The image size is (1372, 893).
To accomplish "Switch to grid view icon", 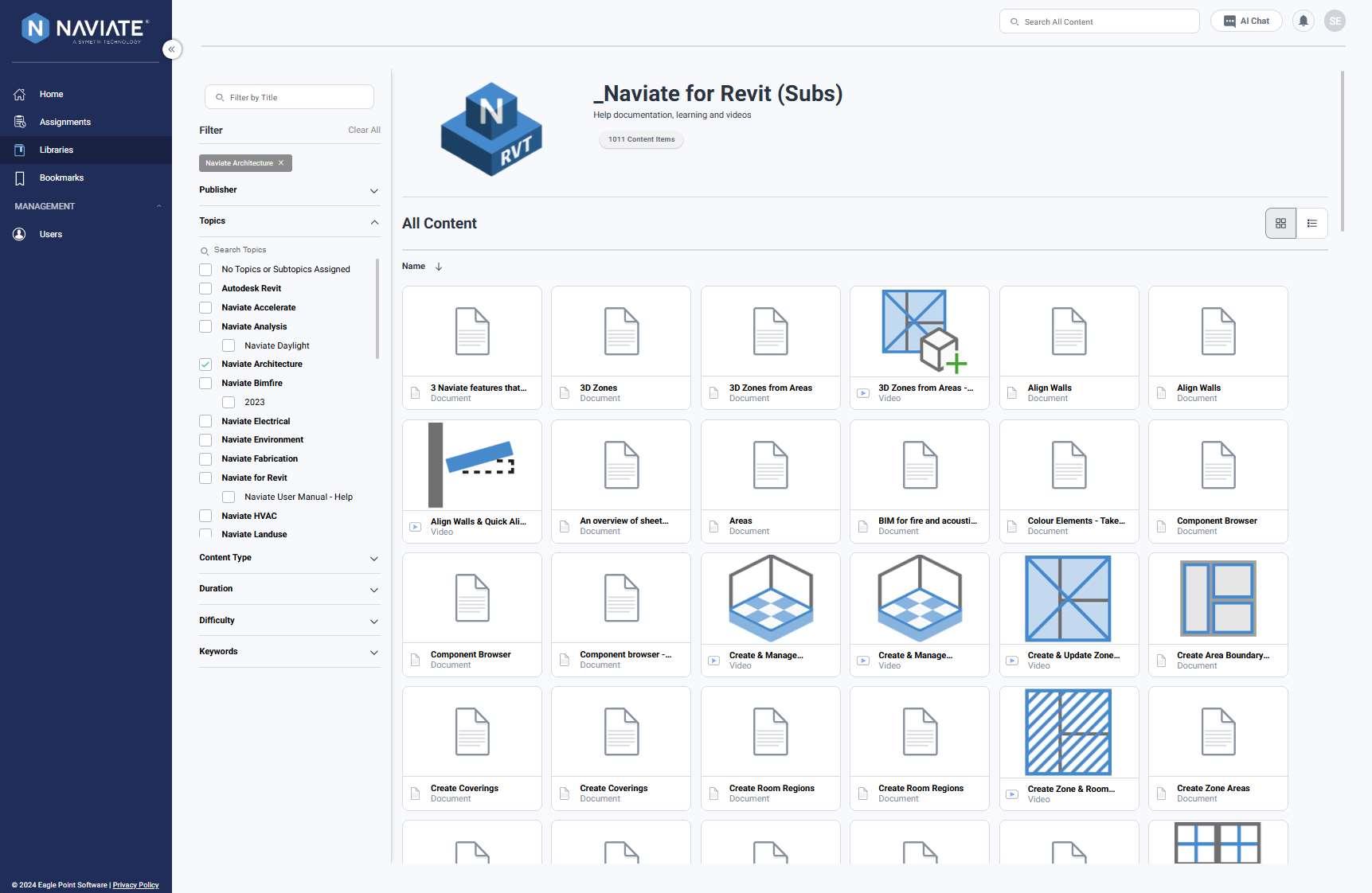I will click(1280, 224).
